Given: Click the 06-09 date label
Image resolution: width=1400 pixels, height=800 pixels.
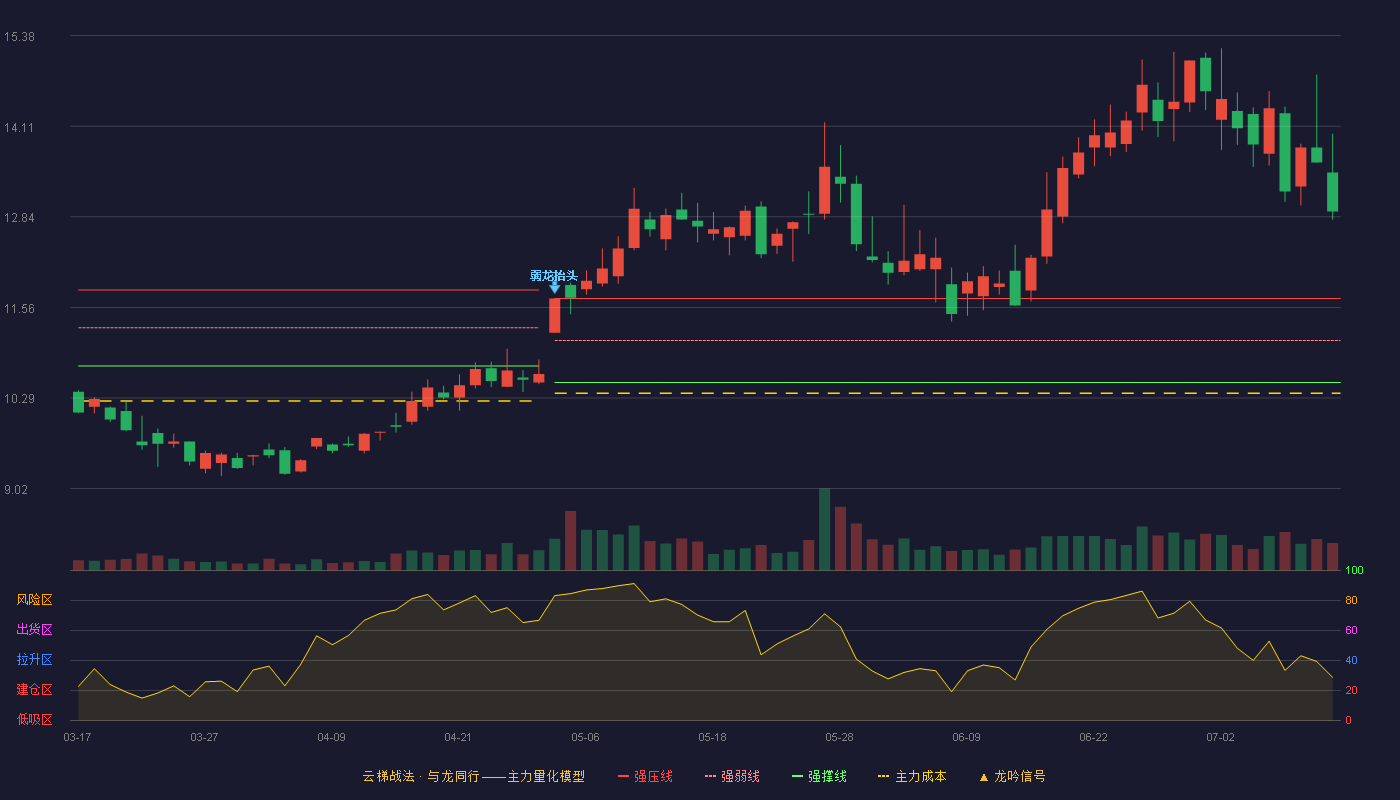Looking at the screenshot, I should 966,737.
